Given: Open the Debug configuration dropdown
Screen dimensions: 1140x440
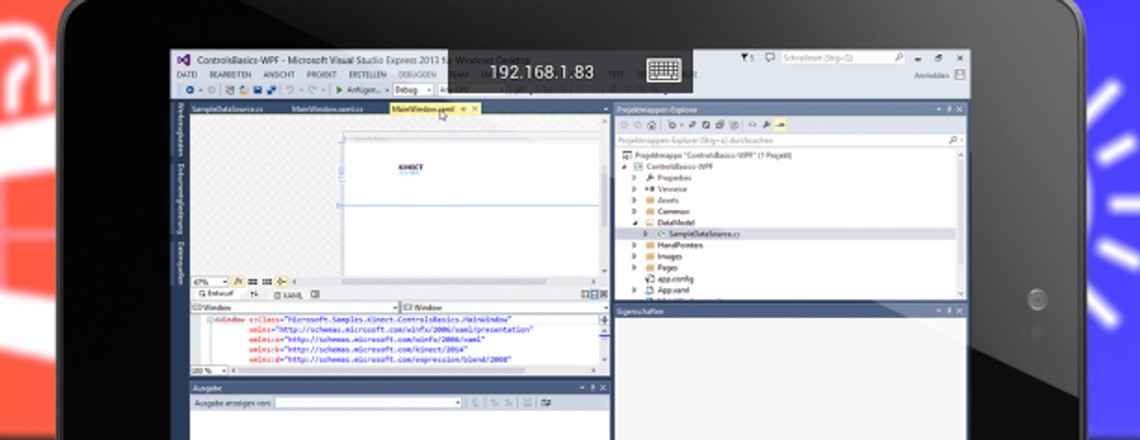Looking at the screenshot, I should click(413, 90).
